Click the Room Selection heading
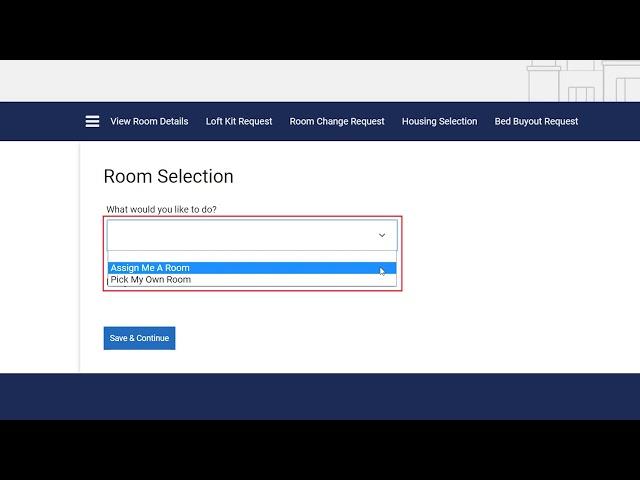The height and width of the screenshot is (480, 640). click(168, 177)
